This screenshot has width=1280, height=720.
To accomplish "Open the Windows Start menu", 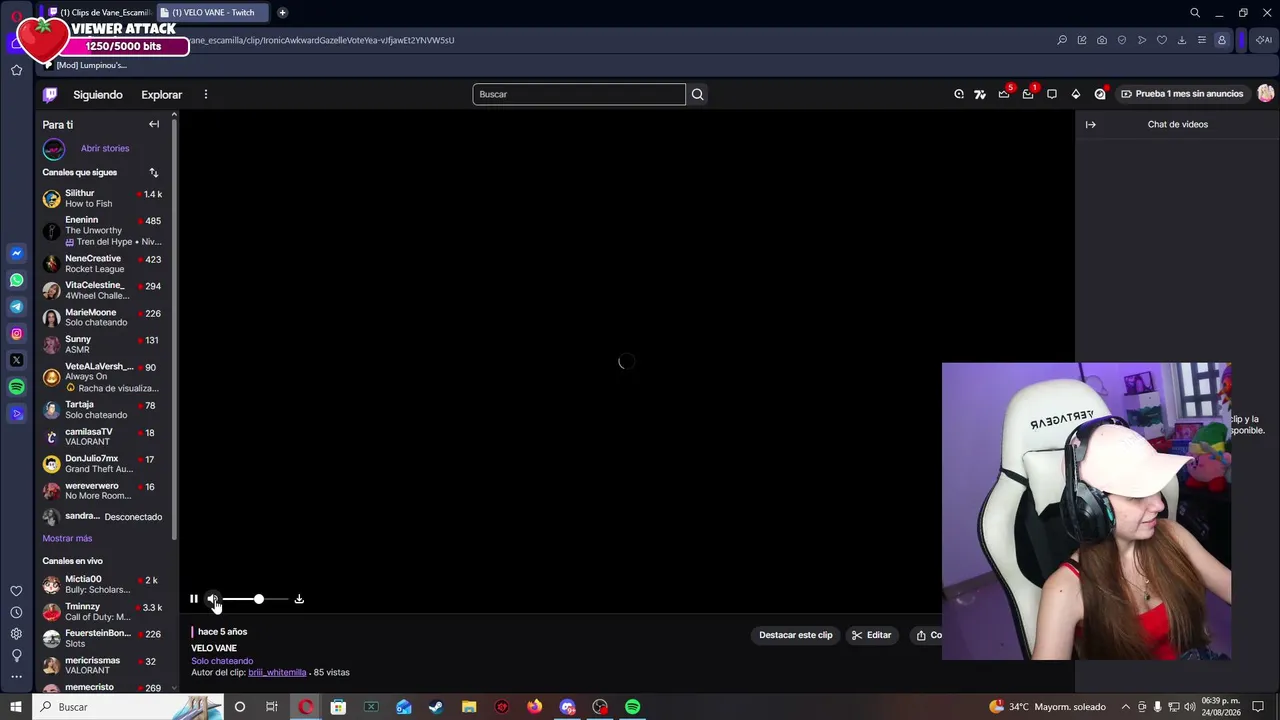I will 16,707.
